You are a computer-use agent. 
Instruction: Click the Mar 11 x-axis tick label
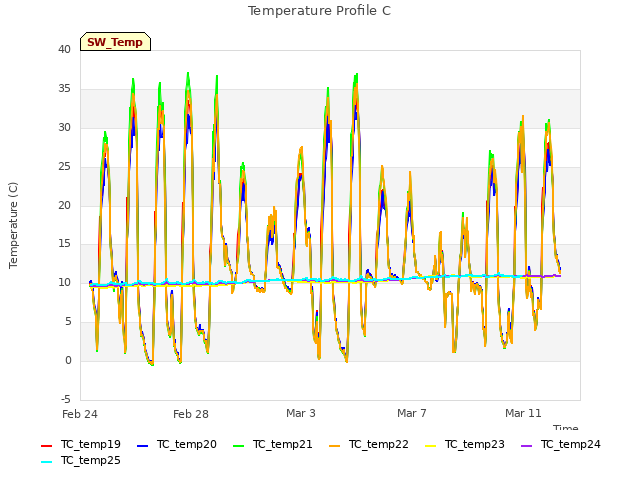click(x=523, y=413)
